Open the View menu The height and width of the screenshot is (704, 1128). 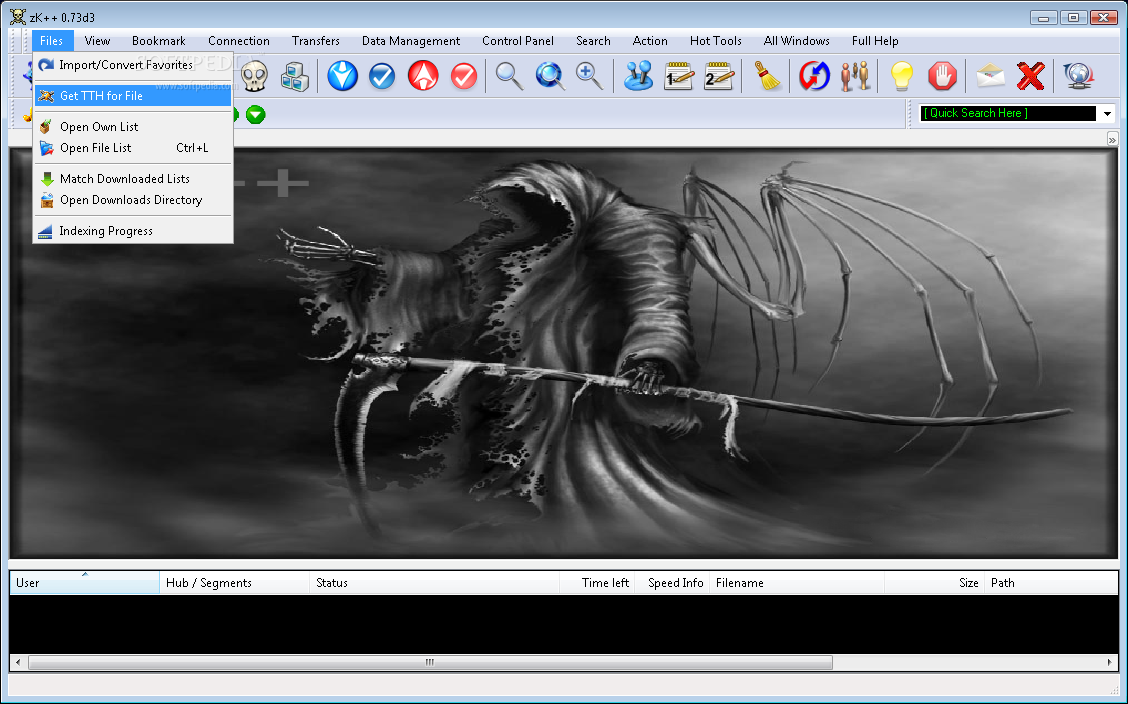pyautogui.click(x=97, y=41)
